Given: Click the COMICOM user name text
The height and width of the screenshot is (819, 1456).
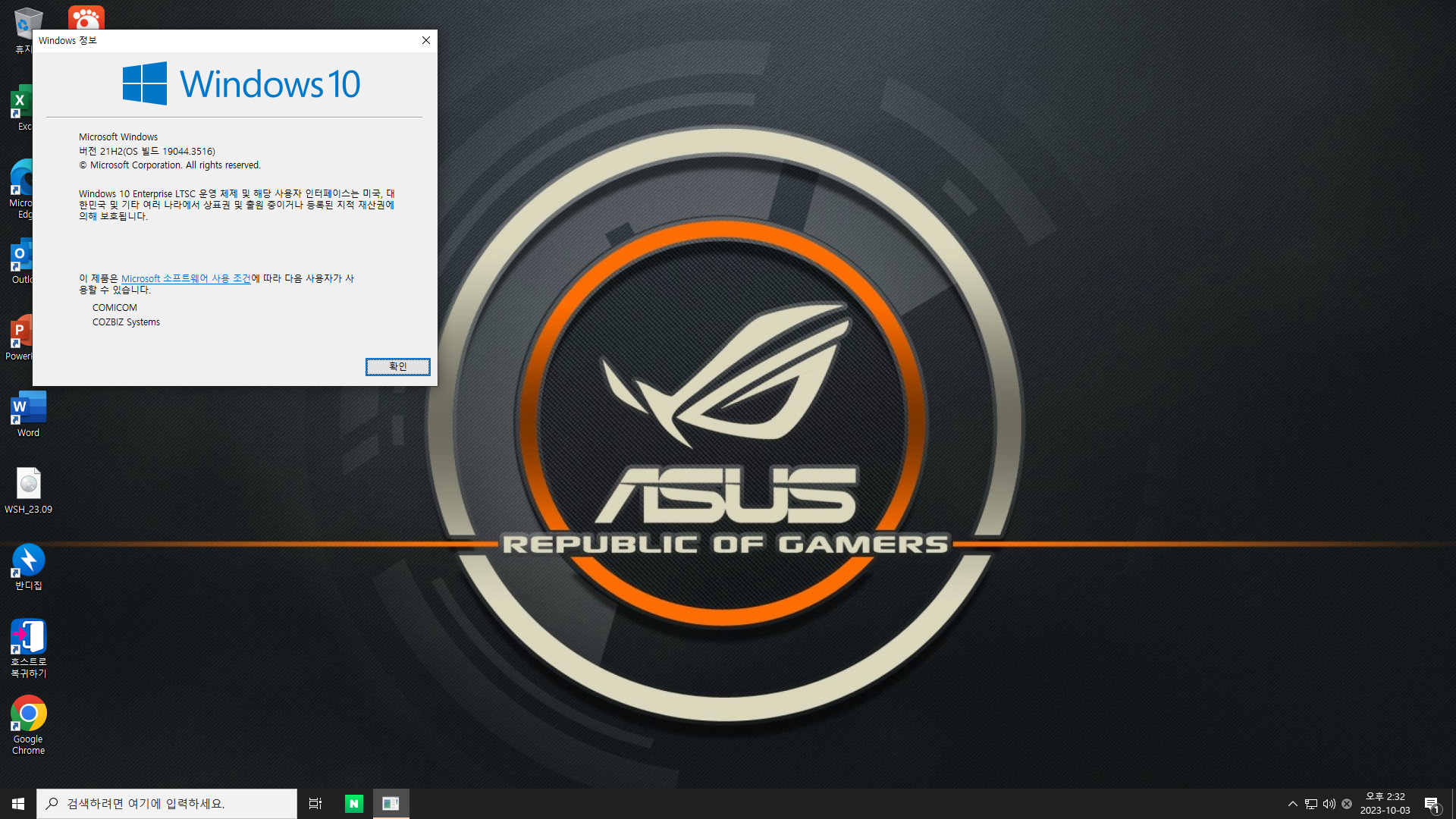Looking at the screenshot, I should [115, 307].
